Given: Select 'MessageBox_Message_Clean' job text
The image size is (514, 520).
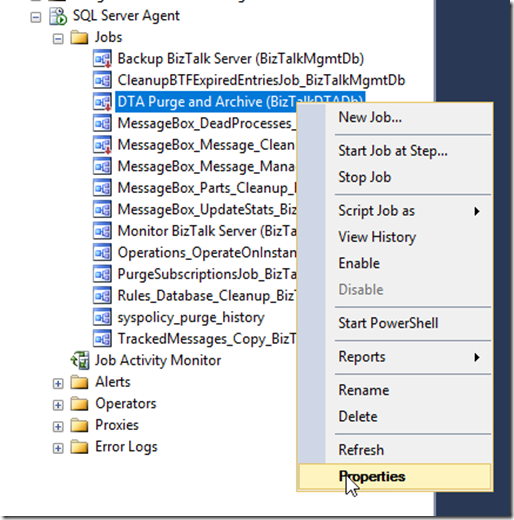Looking at the screenshot, I should pos(206,146).
